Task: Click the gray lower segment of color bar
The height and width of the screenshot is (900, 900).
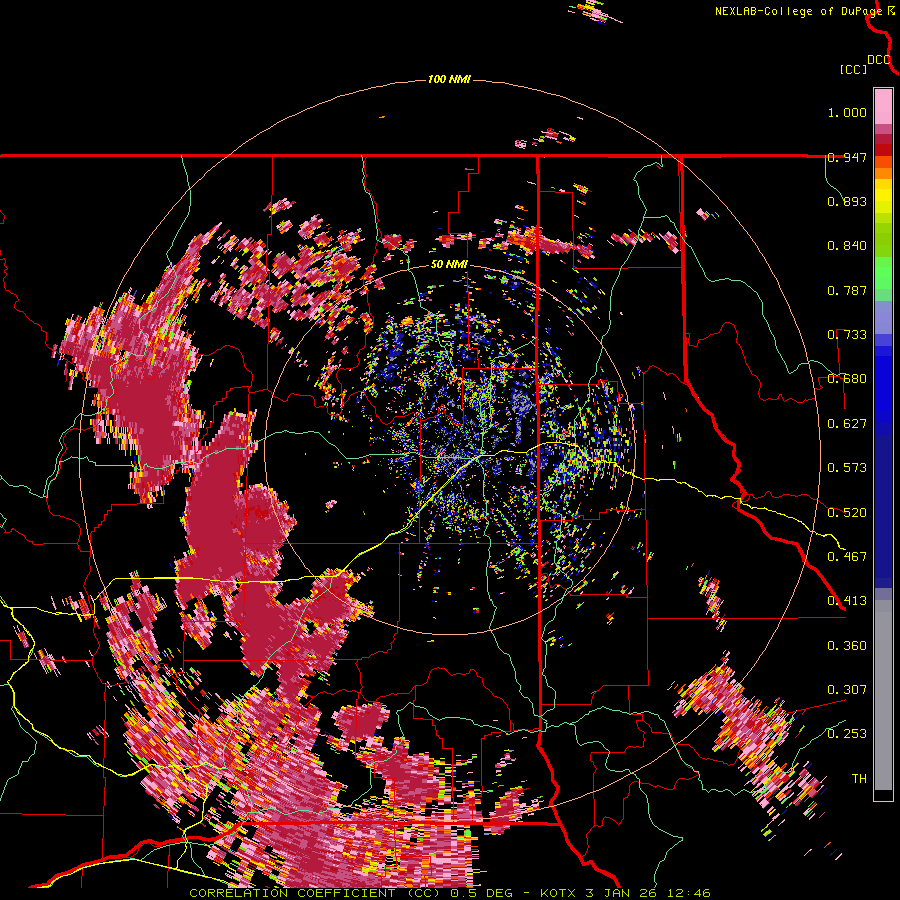Action: (x=883, y=695)
